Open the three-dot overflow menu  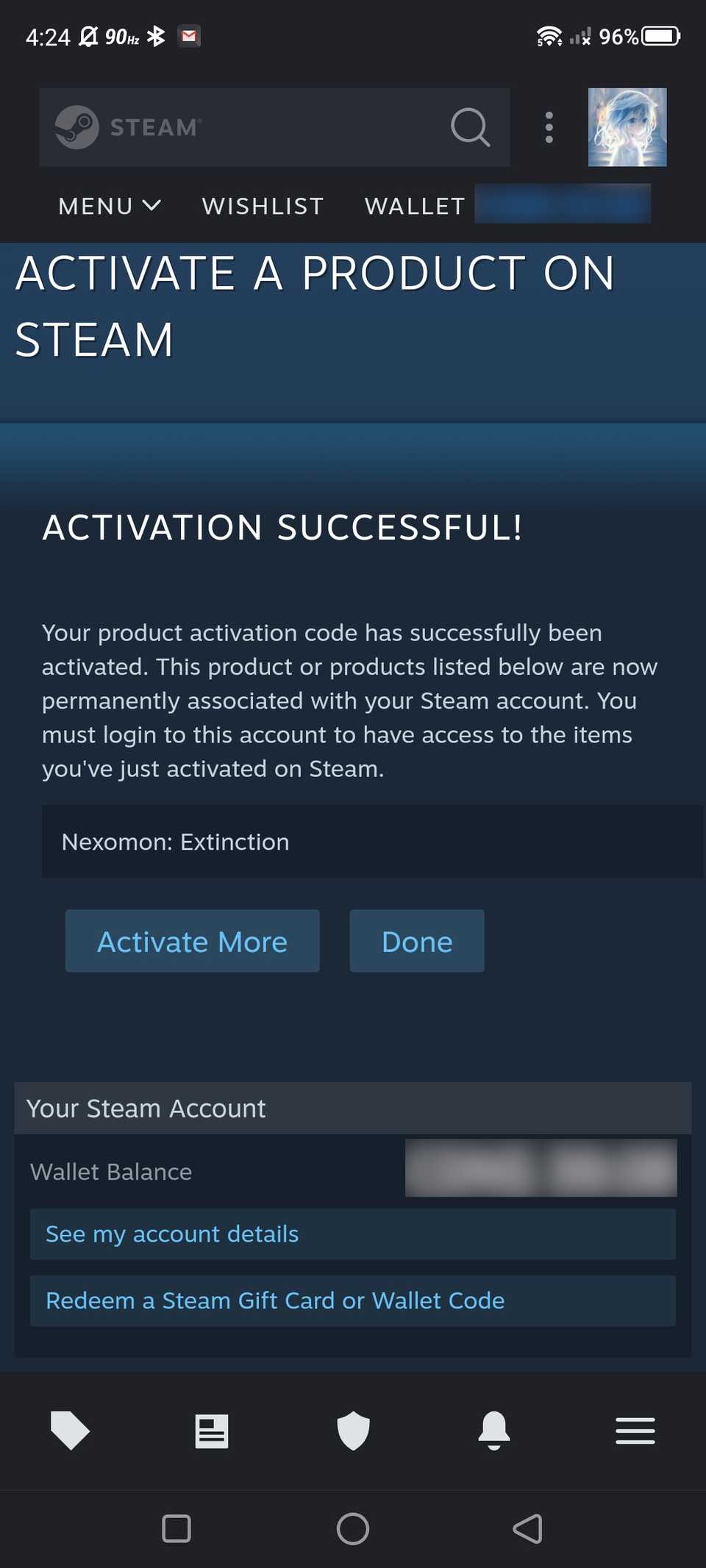[549, 127]
